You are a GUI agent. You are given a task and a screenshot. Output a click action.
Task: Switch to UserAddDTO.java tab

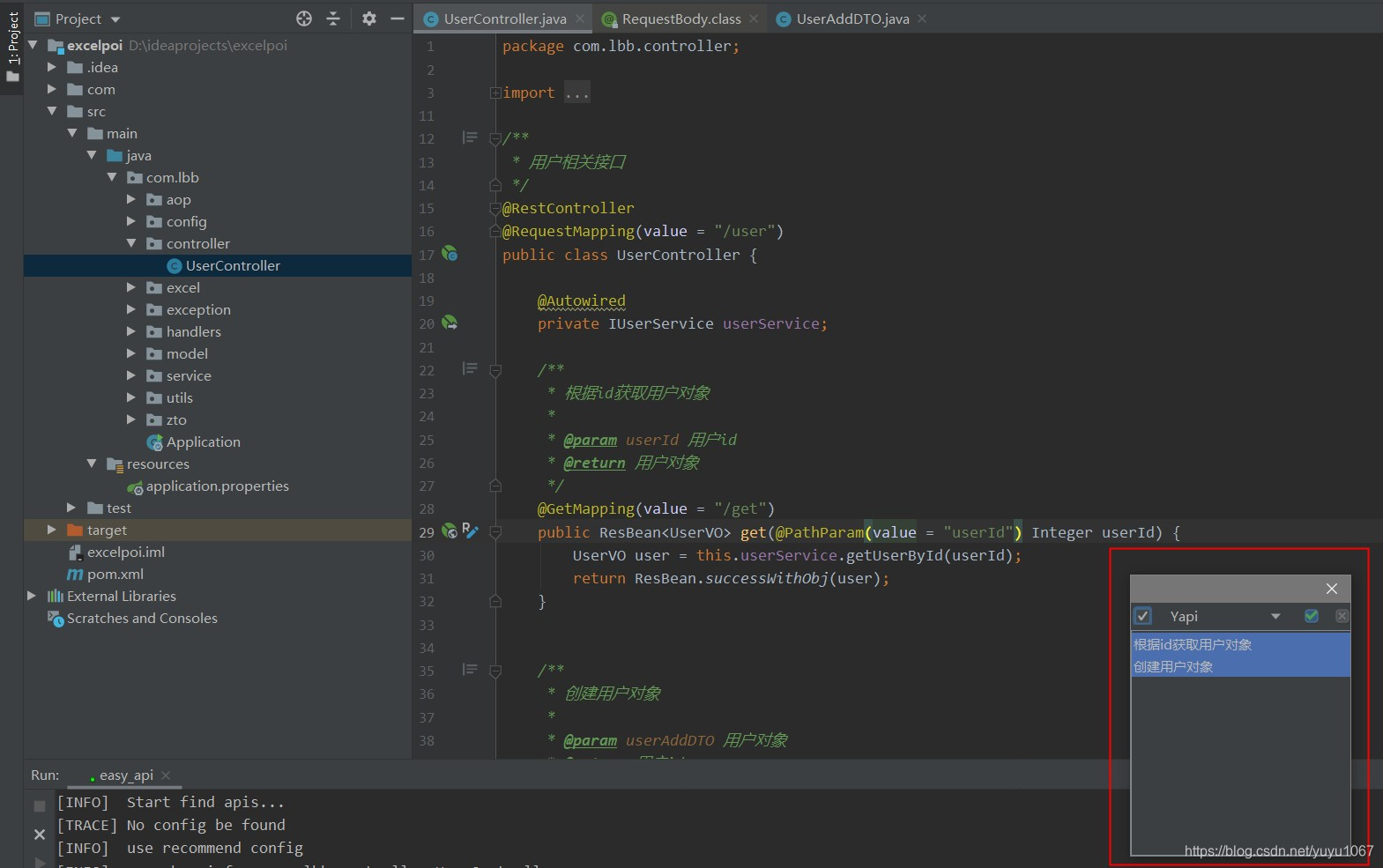tap(852, 19)
